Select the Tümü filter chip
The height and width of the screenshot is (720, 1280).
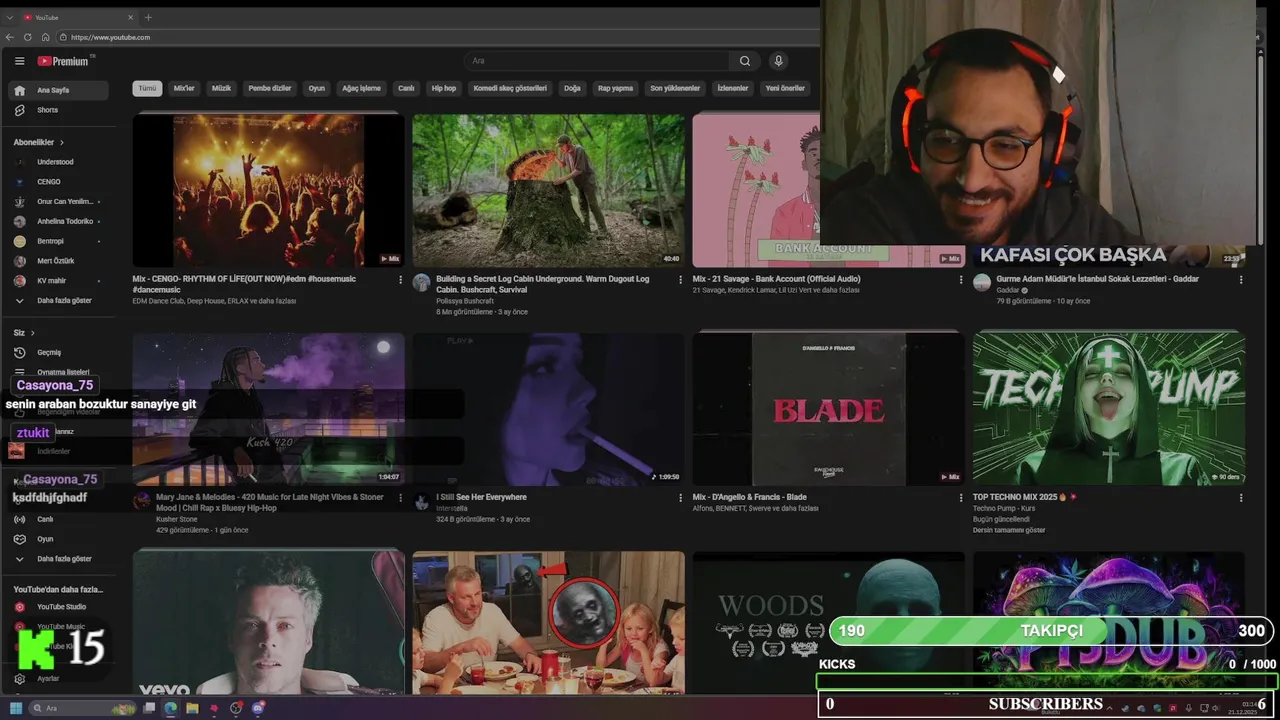click(x=147, y=88)
